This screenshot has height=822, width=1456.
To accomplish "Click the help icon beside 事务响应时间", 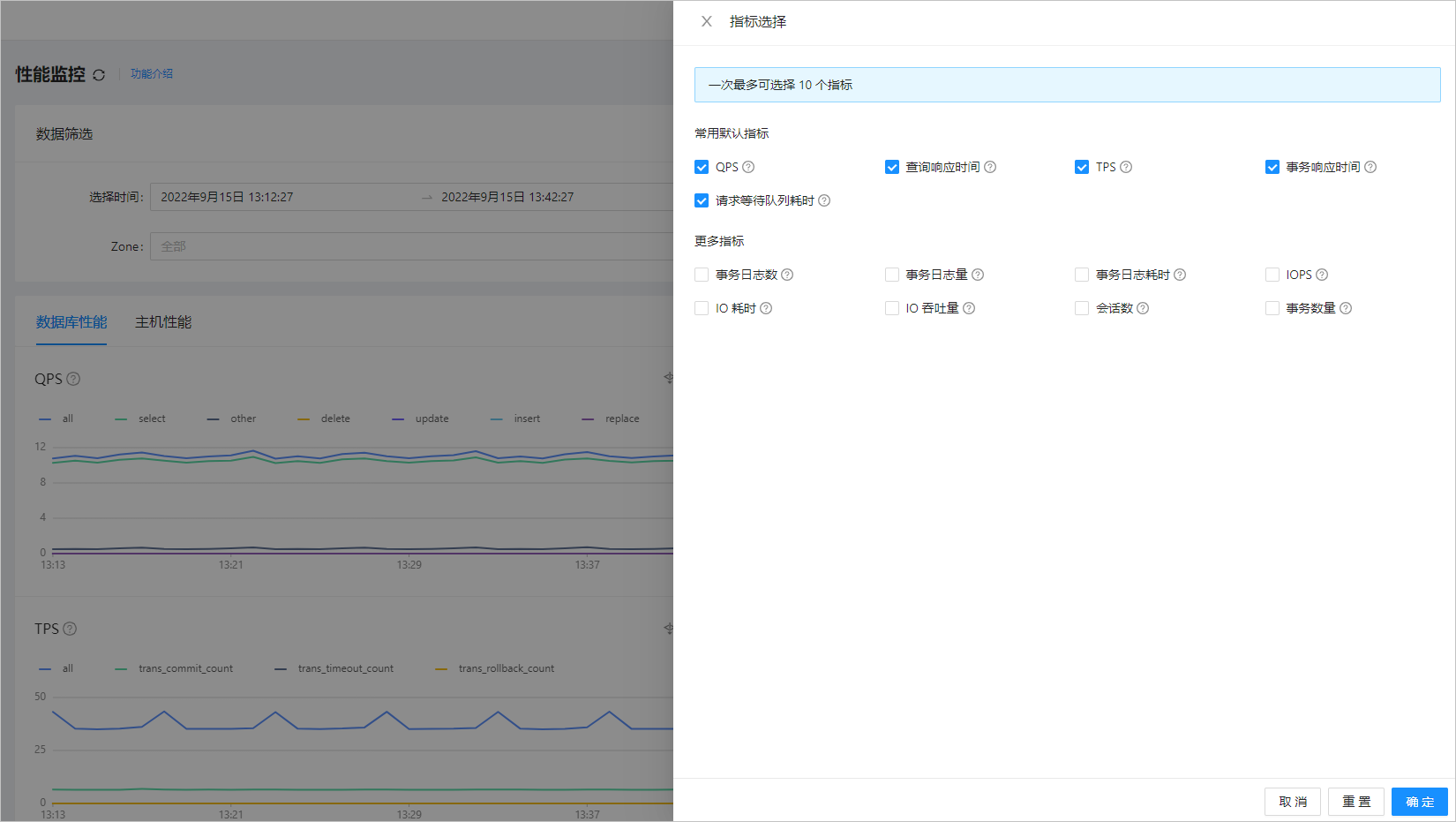I will tap(1370, 166).
